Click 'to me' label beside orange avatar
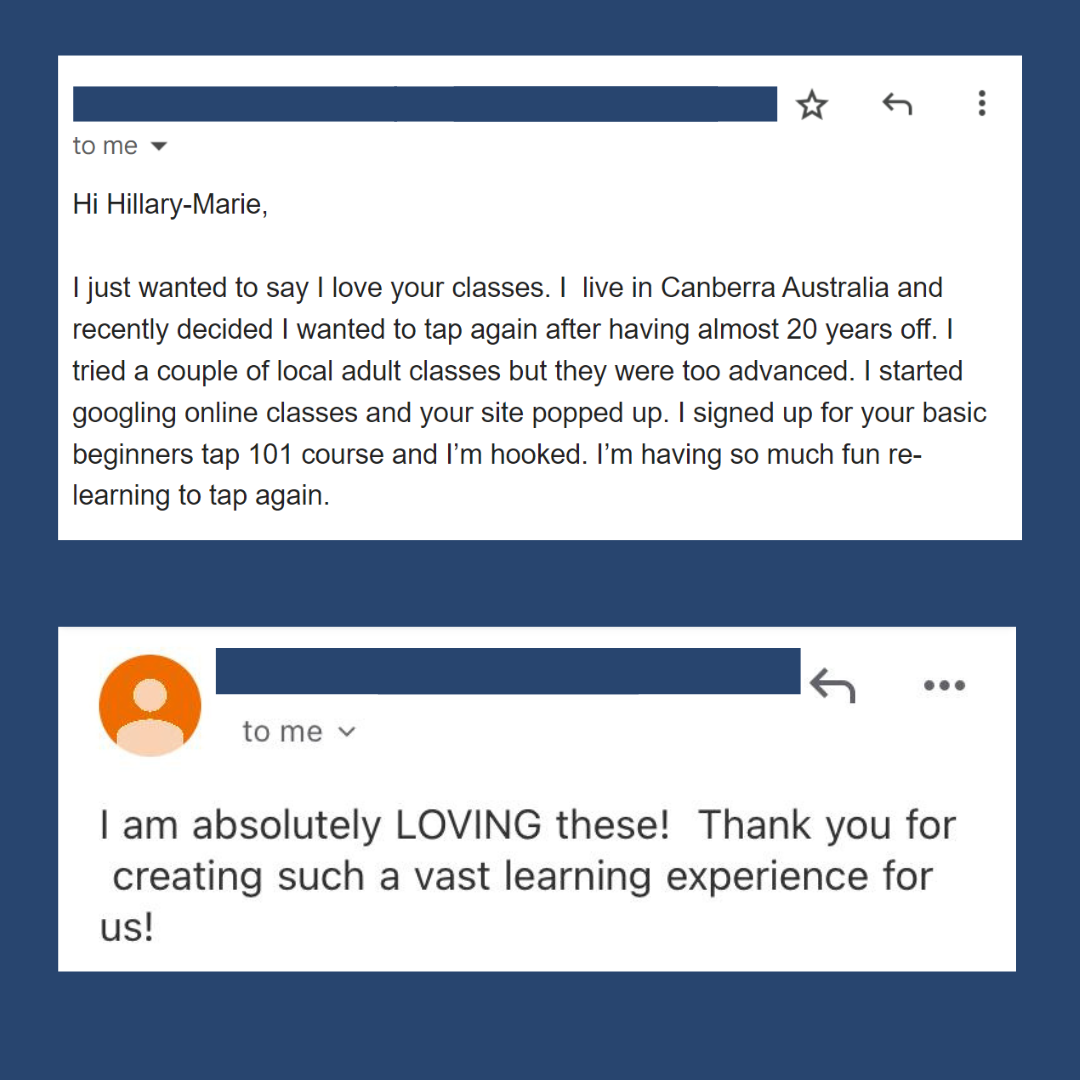This screenshot has height=1080, width=1080. click(x=282, y=732)
